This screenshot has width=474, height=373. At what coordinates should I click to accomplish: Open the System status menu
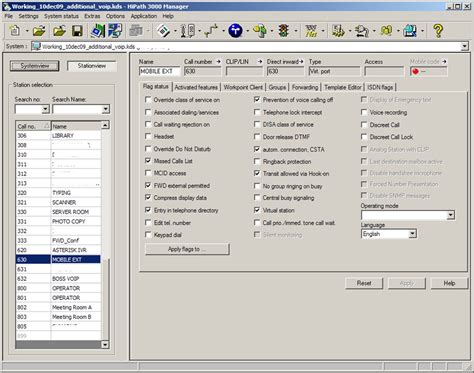pos(61,16)
